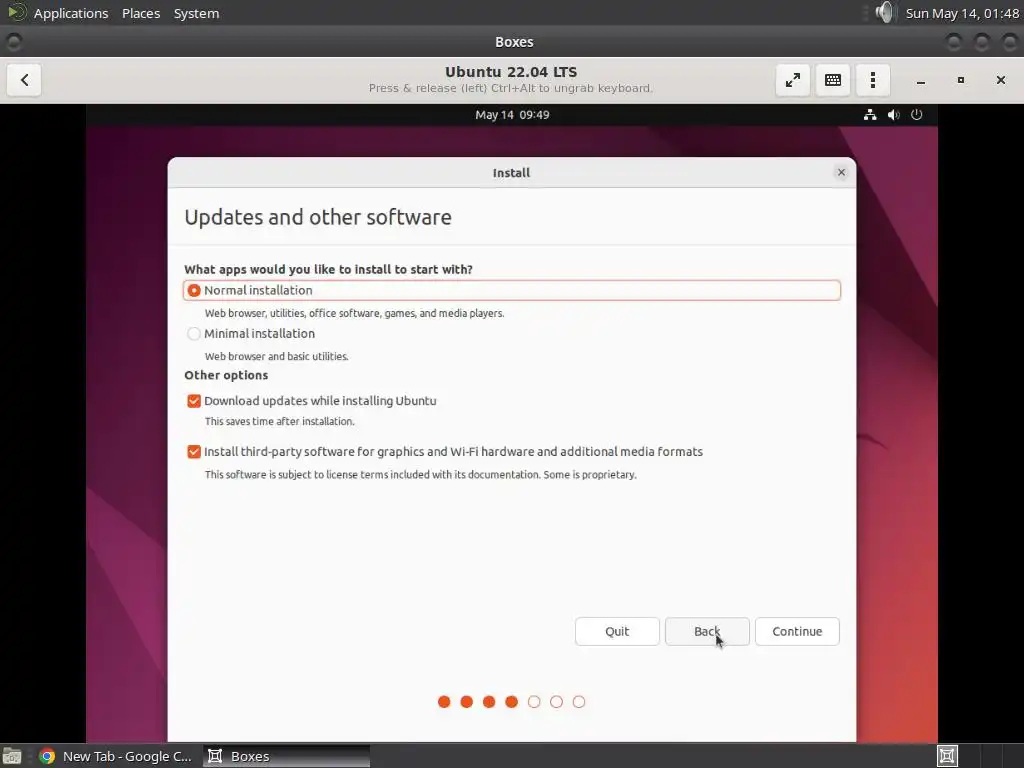1024x768 pixels.
Task: Click the Back button in installer
Action: 707,632
